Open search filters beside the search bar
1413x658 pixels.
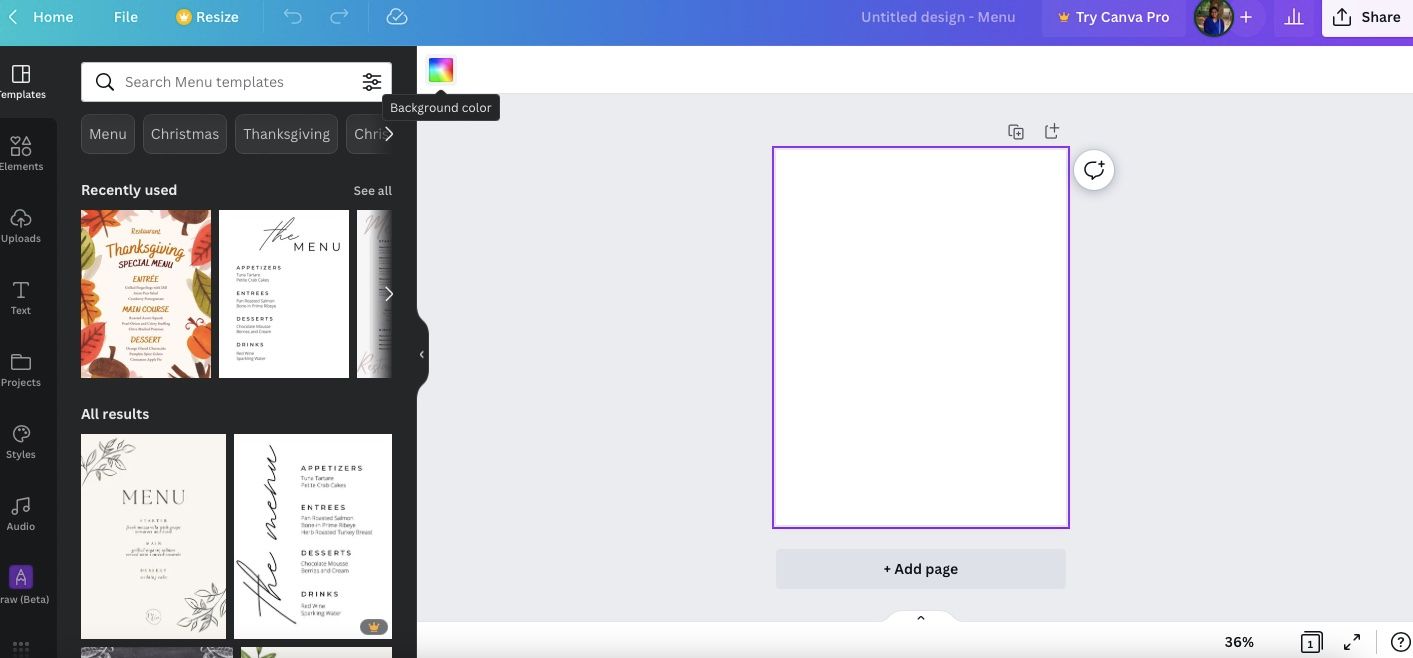click(x=372, y=81)
